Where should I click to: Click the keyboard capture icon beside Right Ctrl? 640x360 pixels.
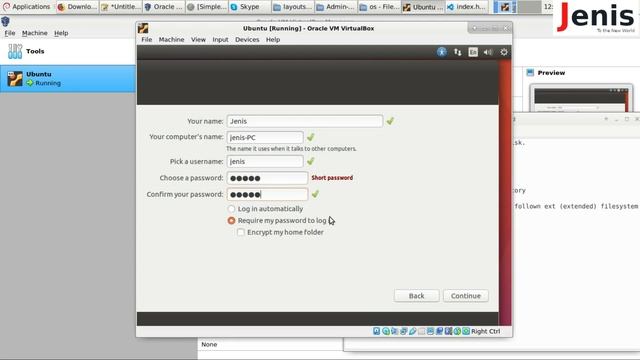[466, 331]
